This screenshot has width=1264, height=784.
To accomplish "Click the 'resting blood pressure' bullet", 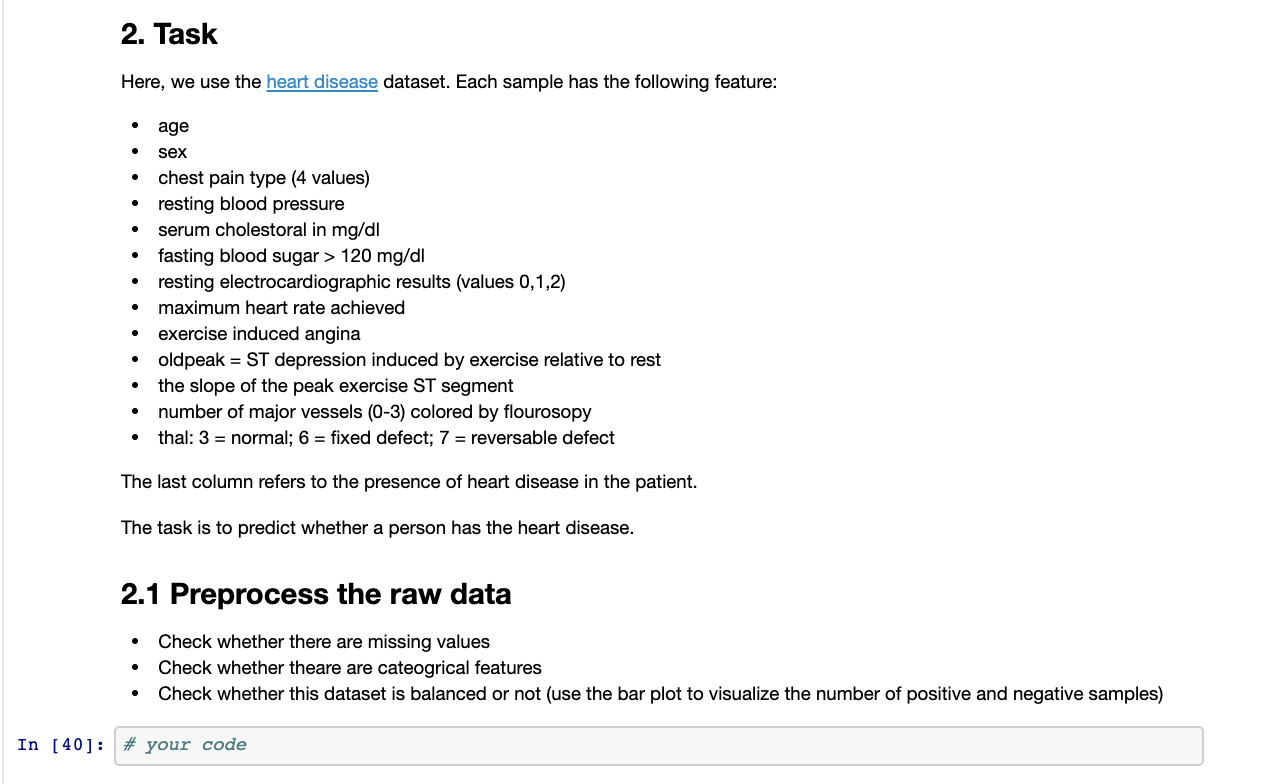I will coord(250,203).
